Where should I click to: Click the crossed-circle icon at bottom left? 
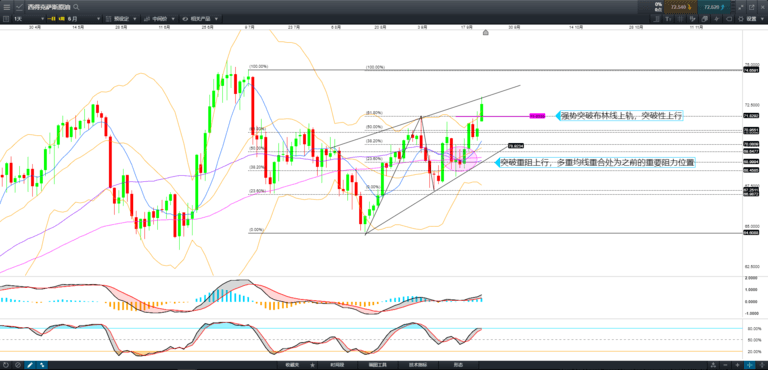(18, 365)
